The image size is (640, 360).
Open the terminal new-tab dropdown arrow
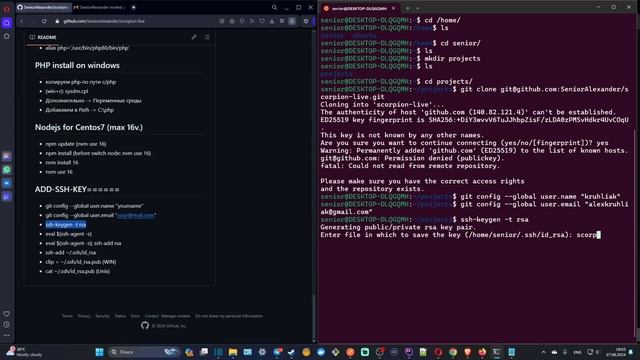click(x=417, y=8)
